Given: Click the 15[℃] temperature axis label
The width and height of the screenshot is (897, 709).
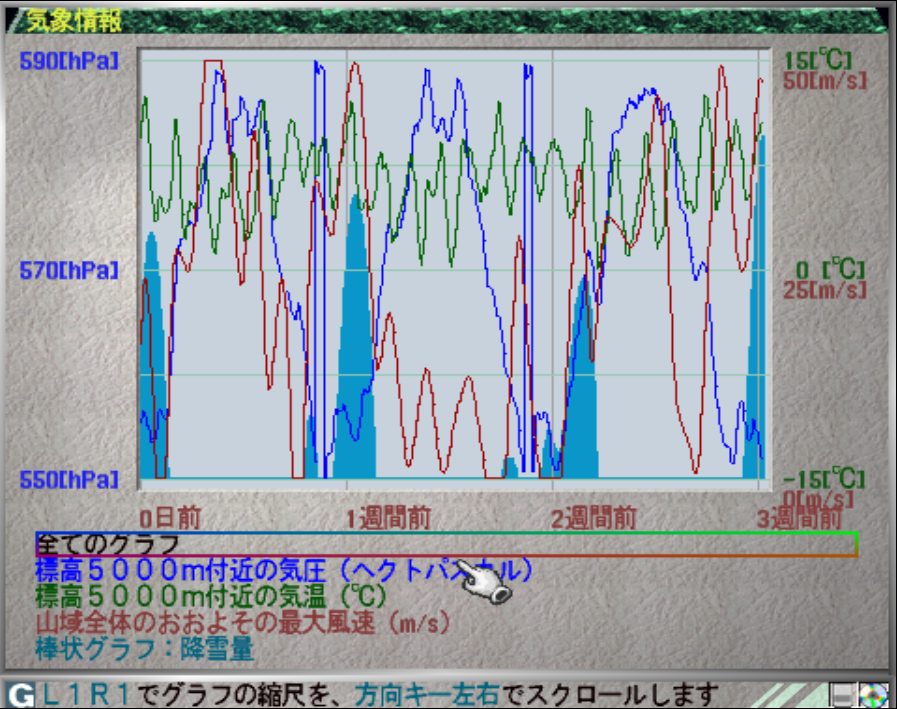Looking at the screenshot, I should point(817,60).
